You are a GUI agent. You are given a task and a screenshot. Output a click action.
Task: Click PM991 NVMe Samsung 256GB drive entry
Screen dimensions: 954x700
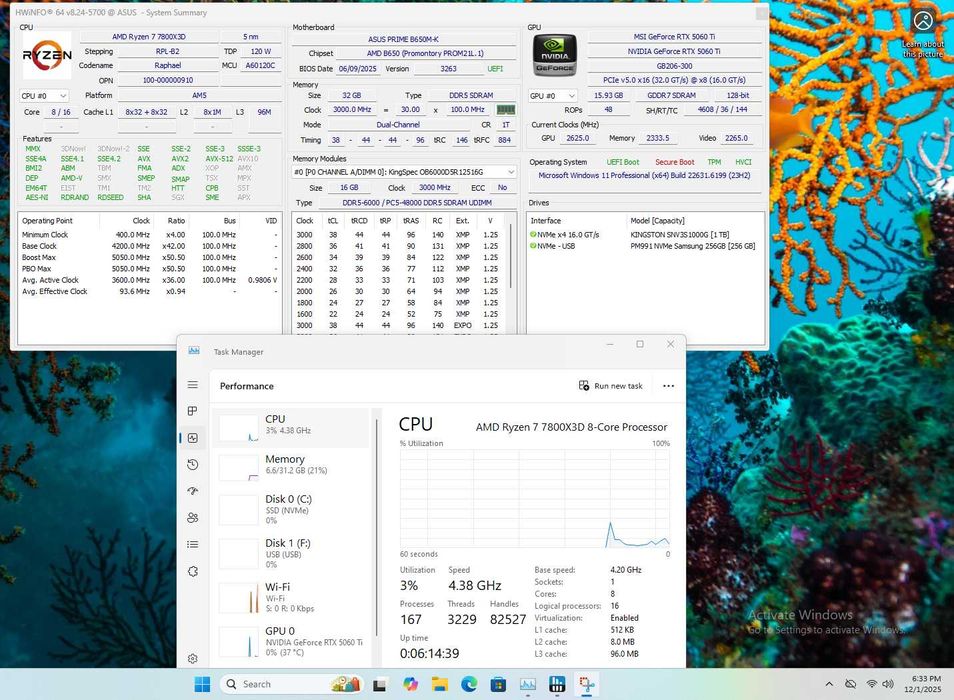click(692, 246)
